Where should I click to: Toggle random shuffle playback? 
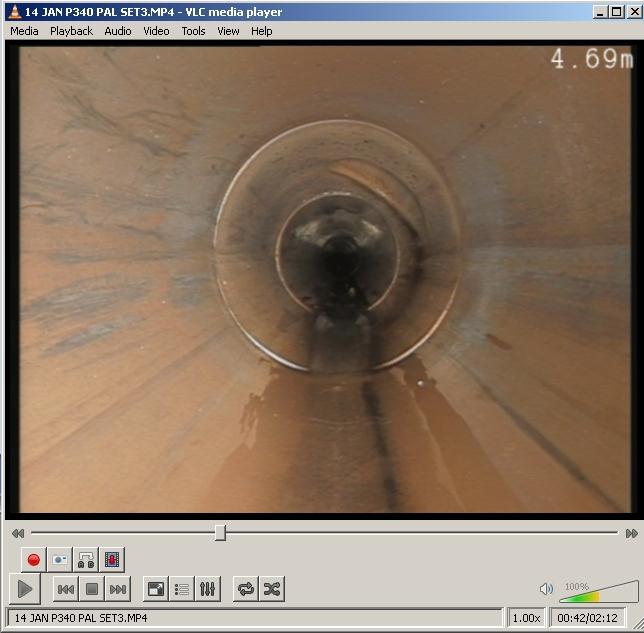tap(272, 589)
